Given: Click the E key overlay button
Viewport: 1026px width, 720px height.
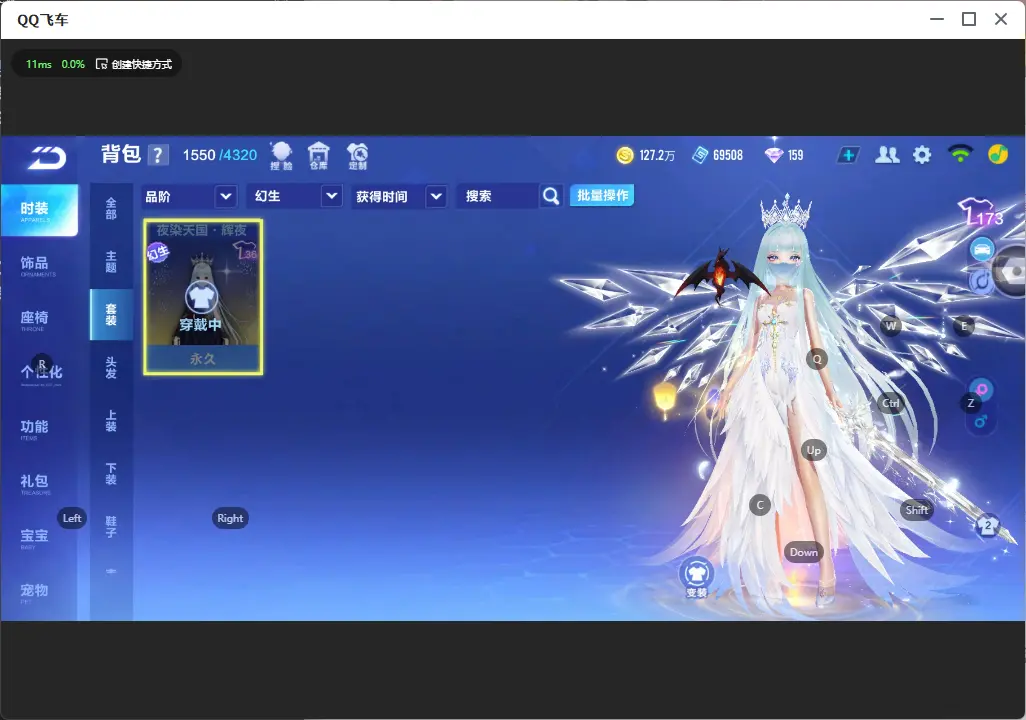Looking at the screenshot, I should (x=964, y=326).
